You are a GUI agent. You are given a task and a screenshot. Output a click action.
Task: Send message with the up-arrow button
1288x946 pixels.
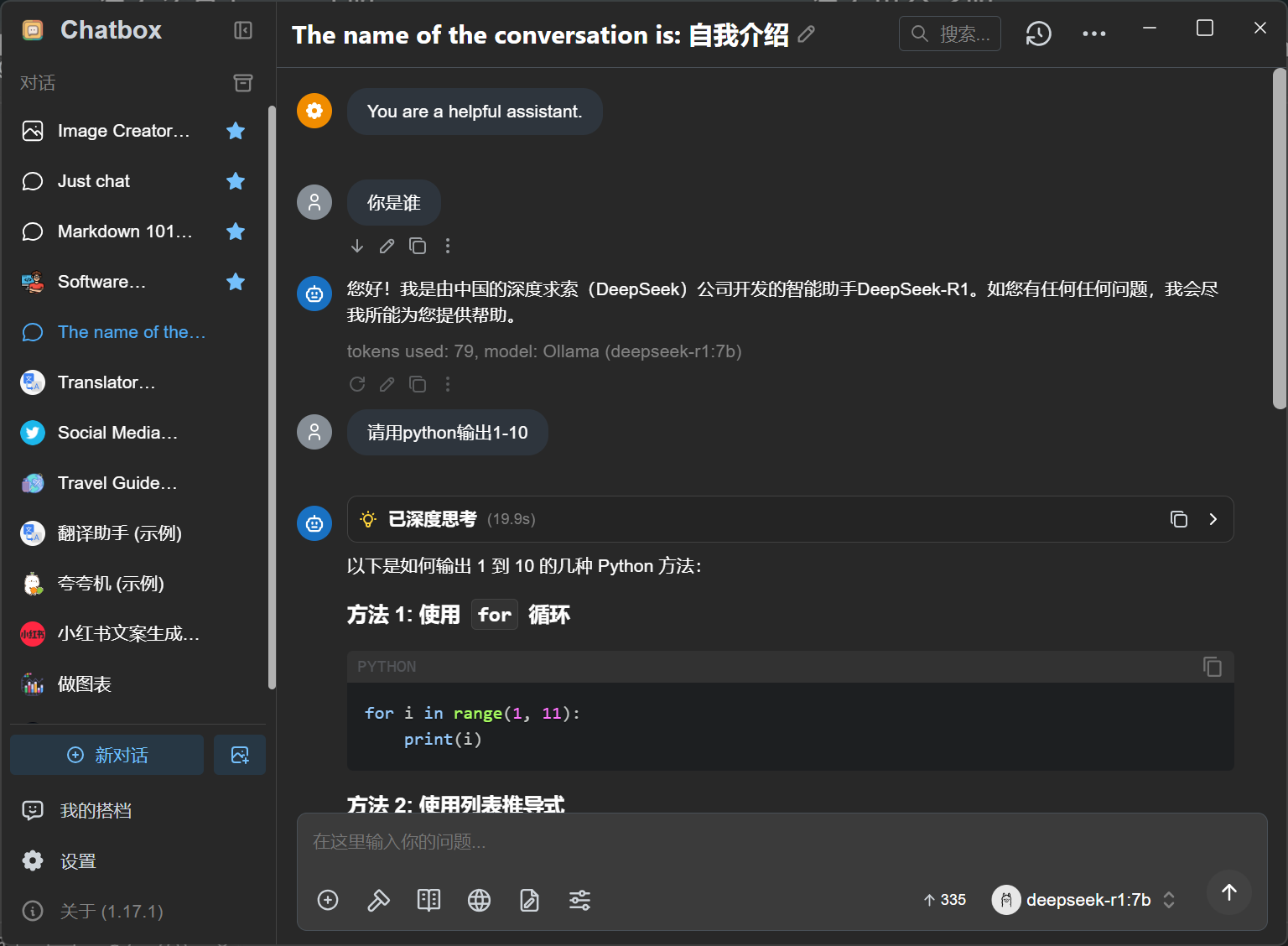(x=1229, y=893)
